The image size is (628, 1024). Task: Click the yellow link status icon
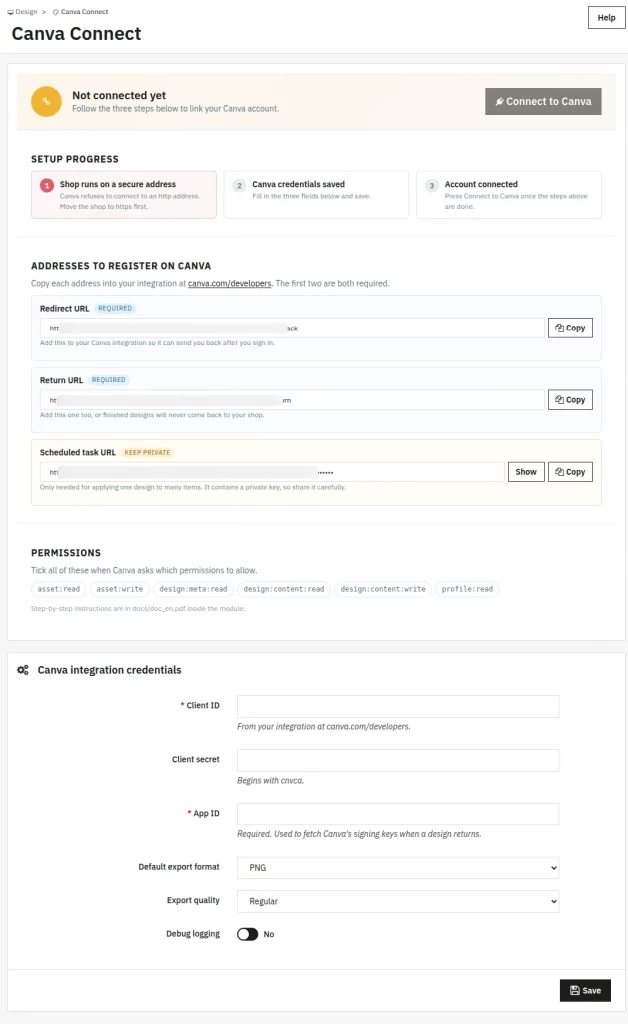click(46, 101)
